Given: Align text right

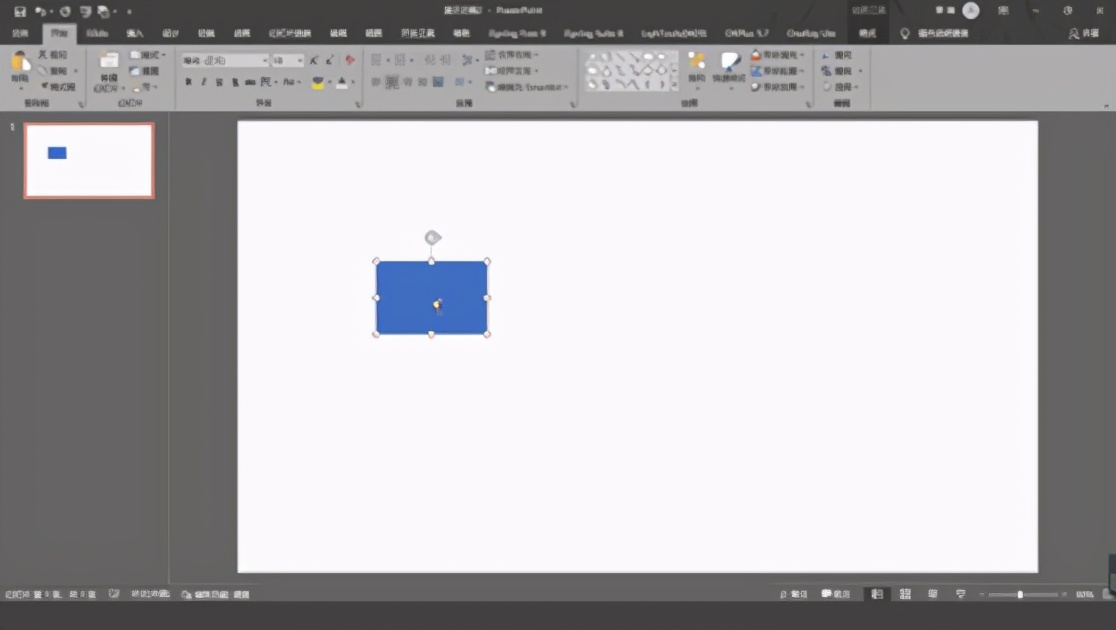Looking at the screenshot, I should pyautogui.click(x=408, y=83).
